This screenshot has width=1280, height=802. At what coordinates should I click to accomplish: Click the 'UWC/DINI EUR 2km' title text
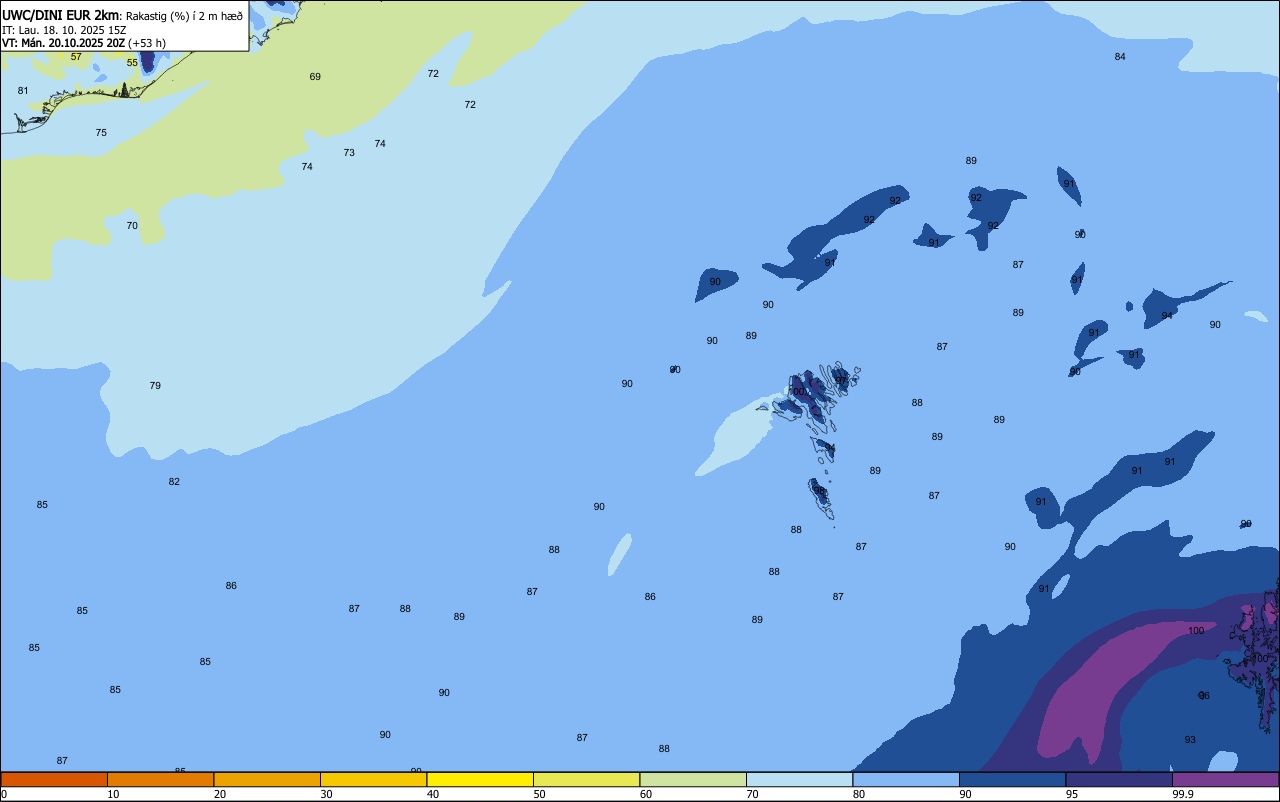tap(61, 14)
